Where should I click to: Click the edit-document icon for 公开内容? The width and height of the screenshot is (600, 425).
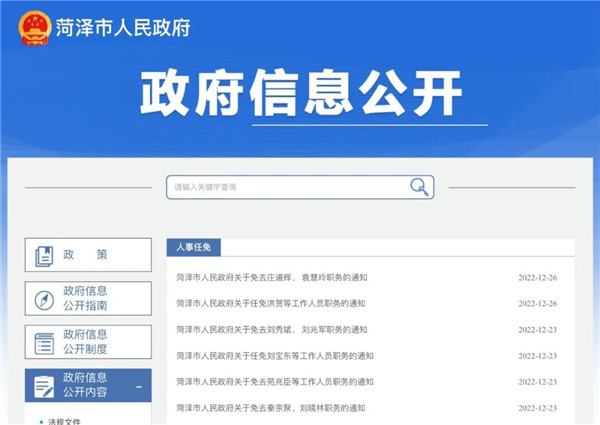(x=44, y=387)
